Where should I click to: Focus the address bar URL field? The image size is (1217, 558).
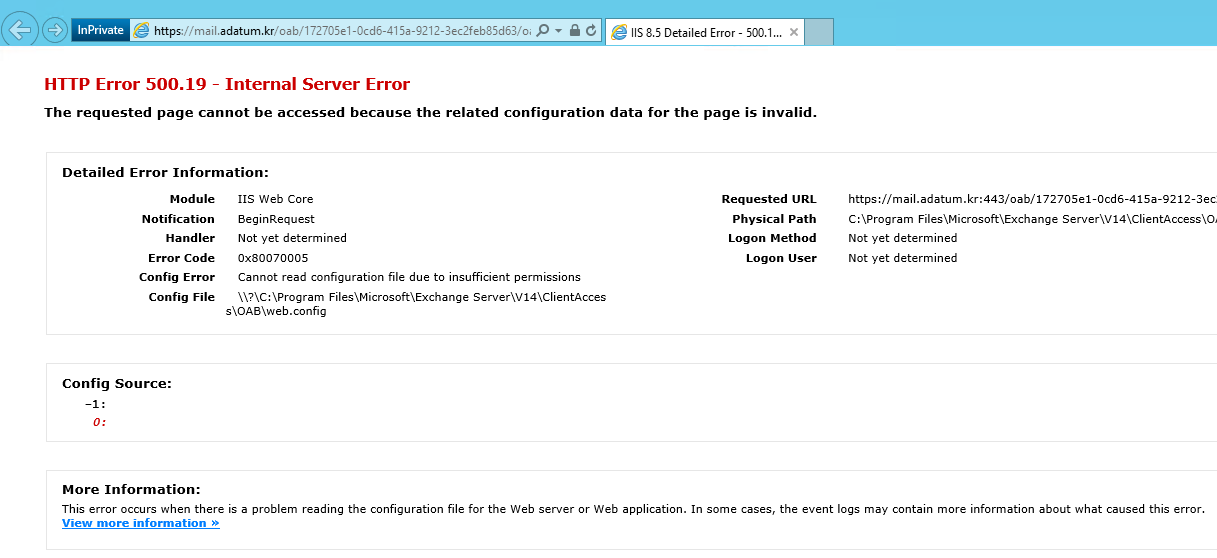(342, 30)
